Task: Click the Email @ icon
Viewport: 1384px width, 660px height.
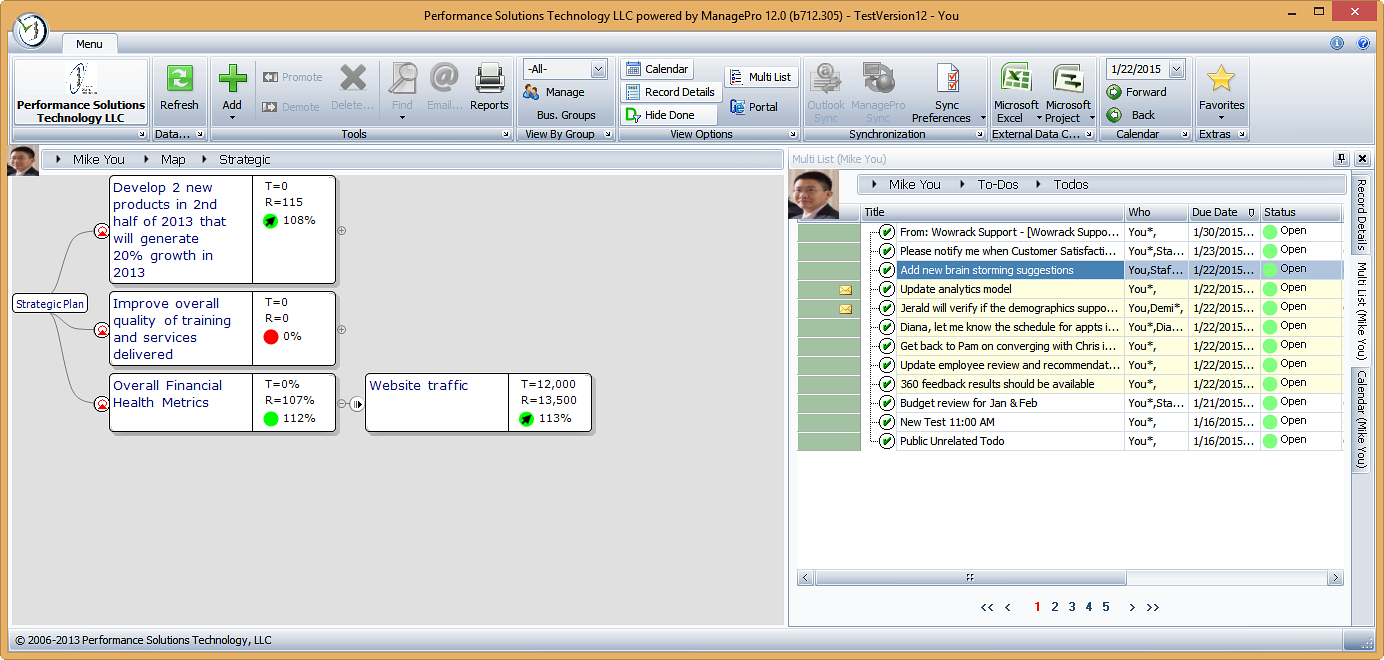Action: [x=443, y=79]
